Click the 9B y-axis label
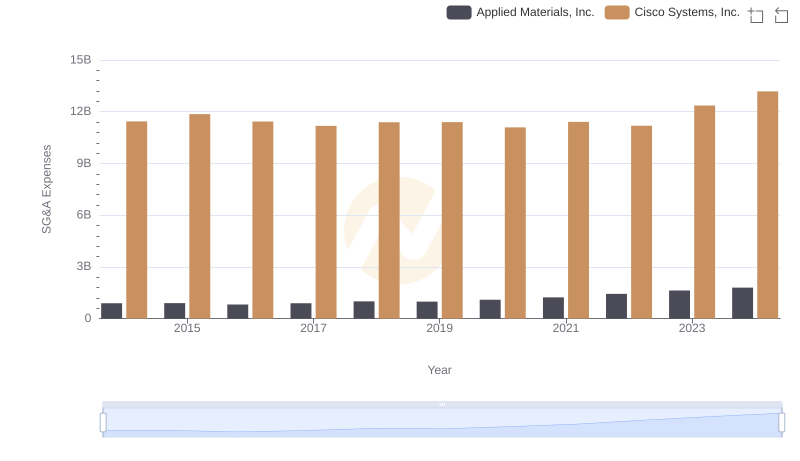800x461 pixels. [84, 163]
